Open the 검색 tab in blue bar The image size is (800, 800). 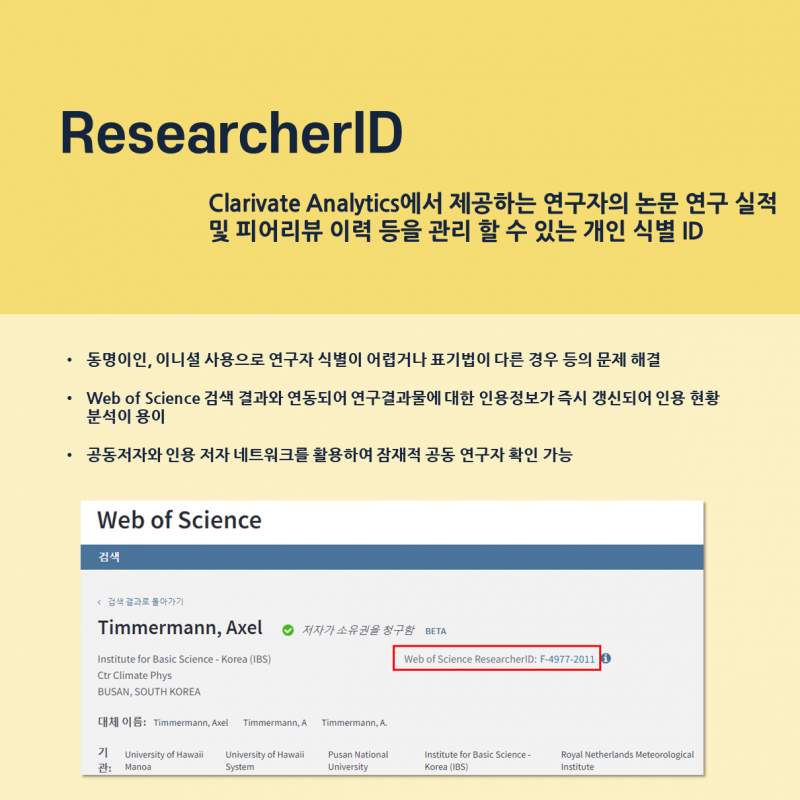coord(109,557)
